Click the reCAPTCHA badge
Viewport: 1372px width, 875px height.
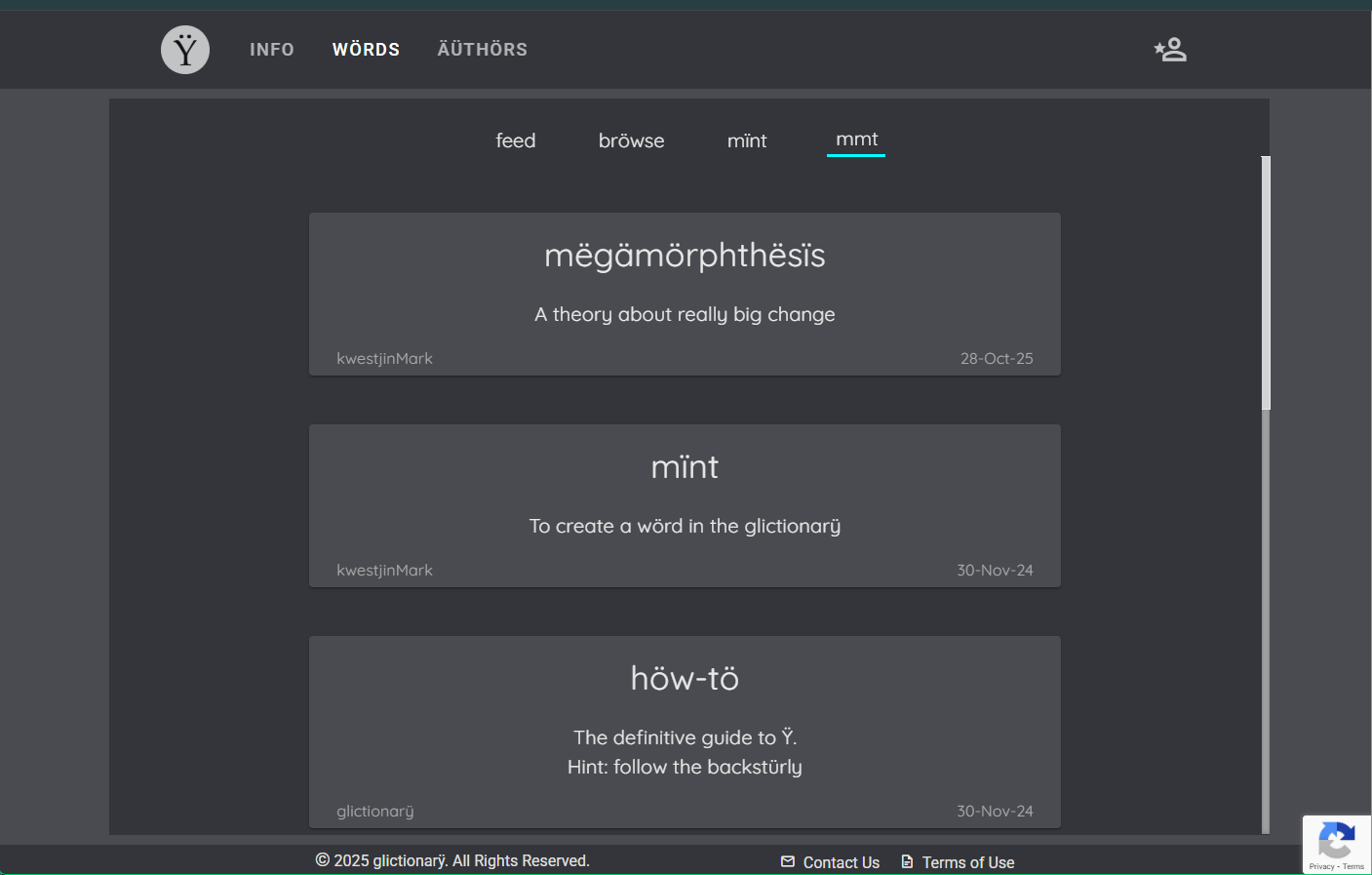coord(1336,843)
